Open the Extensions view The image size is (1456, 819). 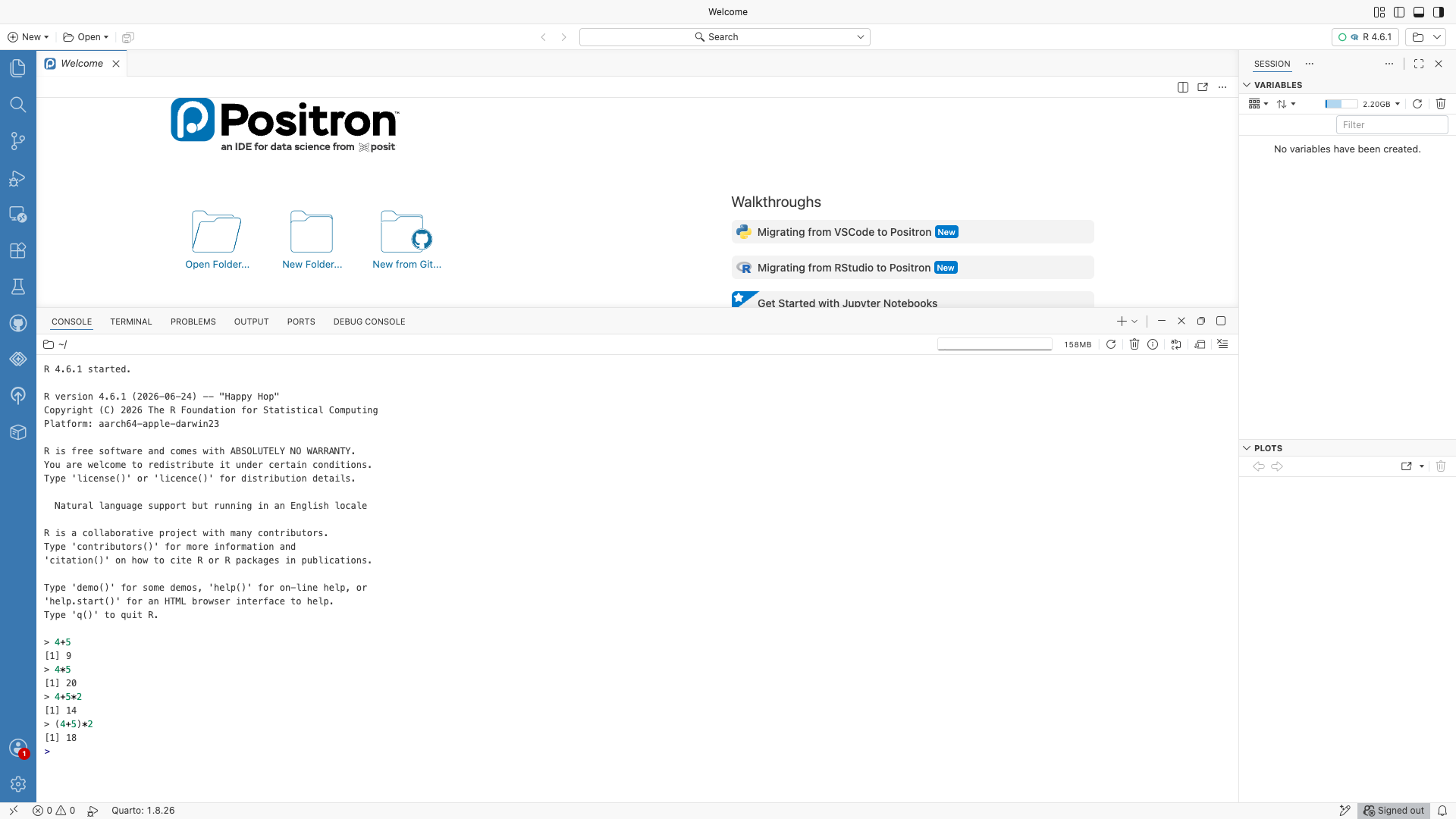click(18, 251)
